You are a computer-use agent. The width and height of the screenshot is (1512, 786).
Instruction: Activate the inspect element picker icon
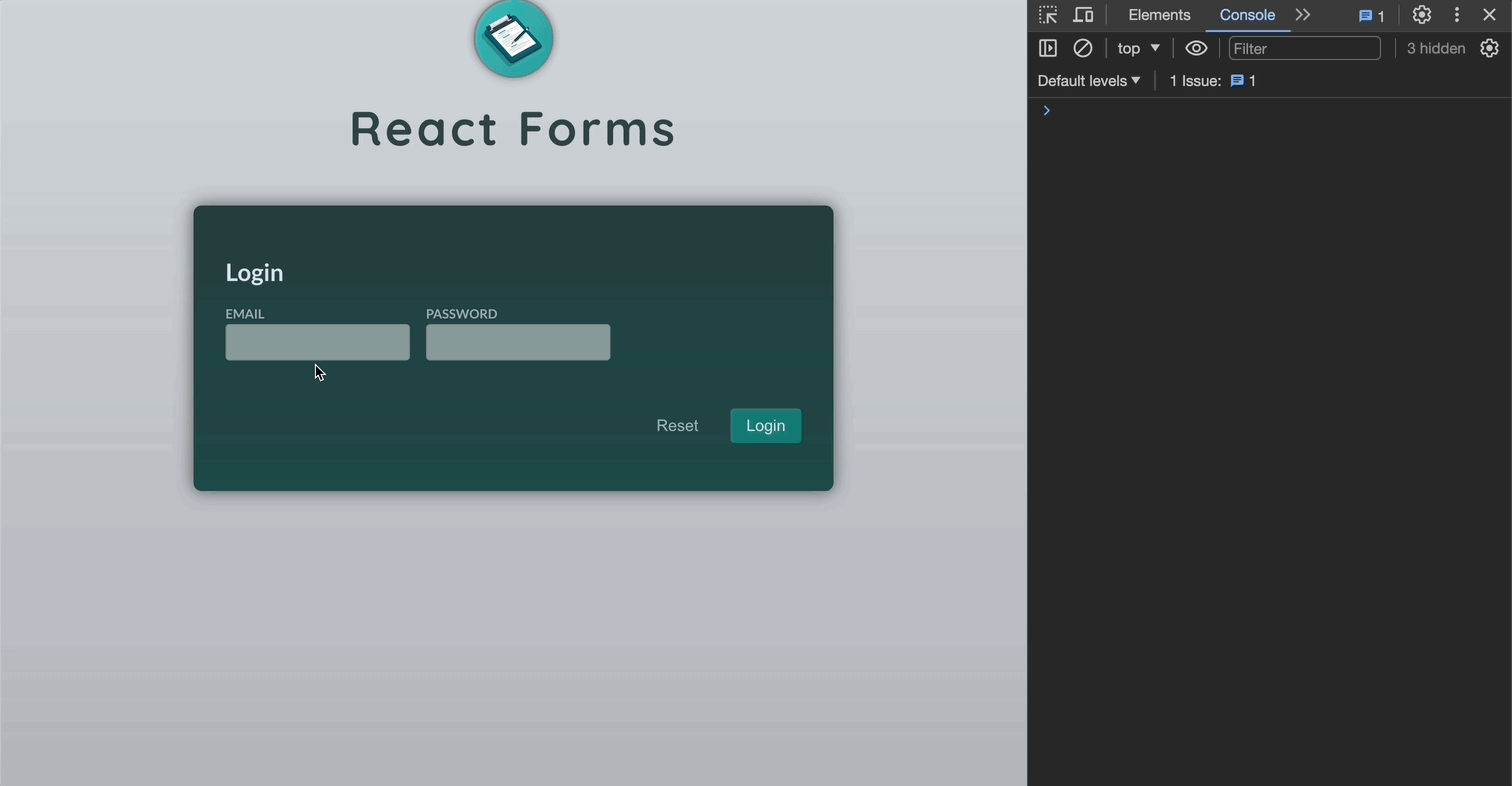click(1048, 15)
